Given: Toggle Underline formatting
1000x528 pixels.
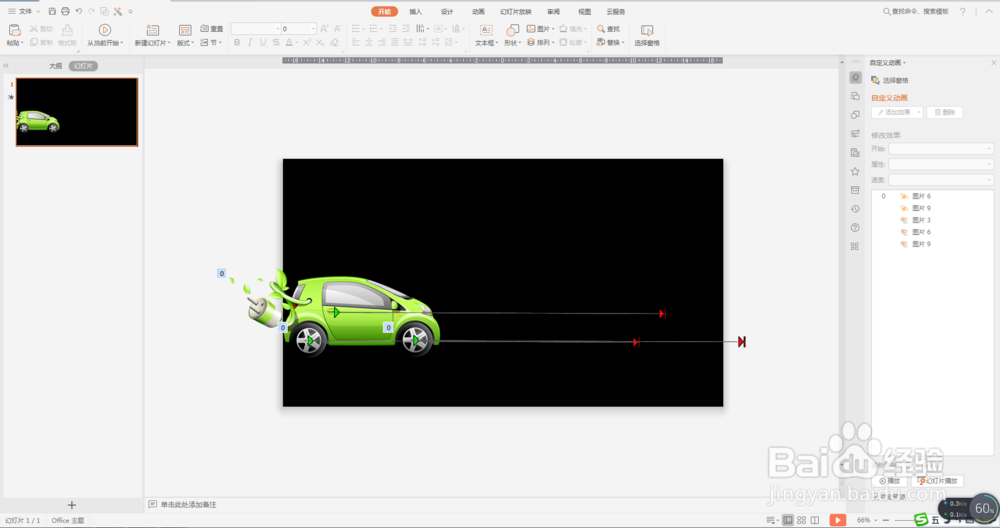Looking at the screenshot, I should click(x=263, y=43).
